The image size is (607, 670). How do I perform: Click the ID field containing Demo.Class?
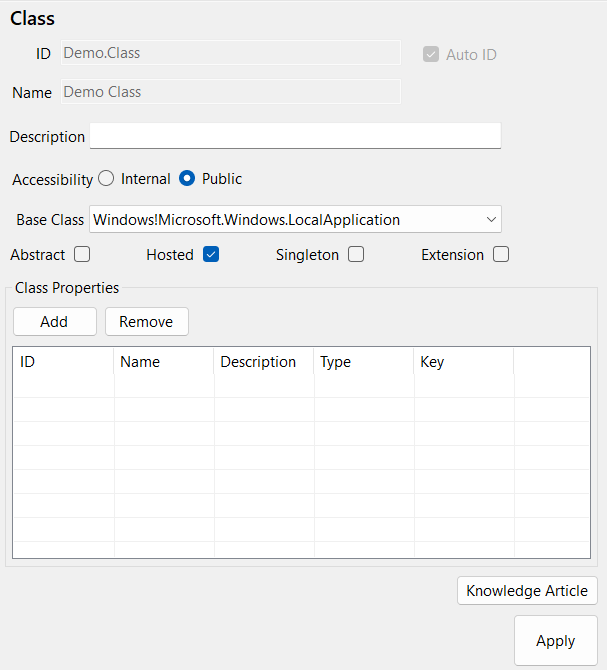coord(230,53)
